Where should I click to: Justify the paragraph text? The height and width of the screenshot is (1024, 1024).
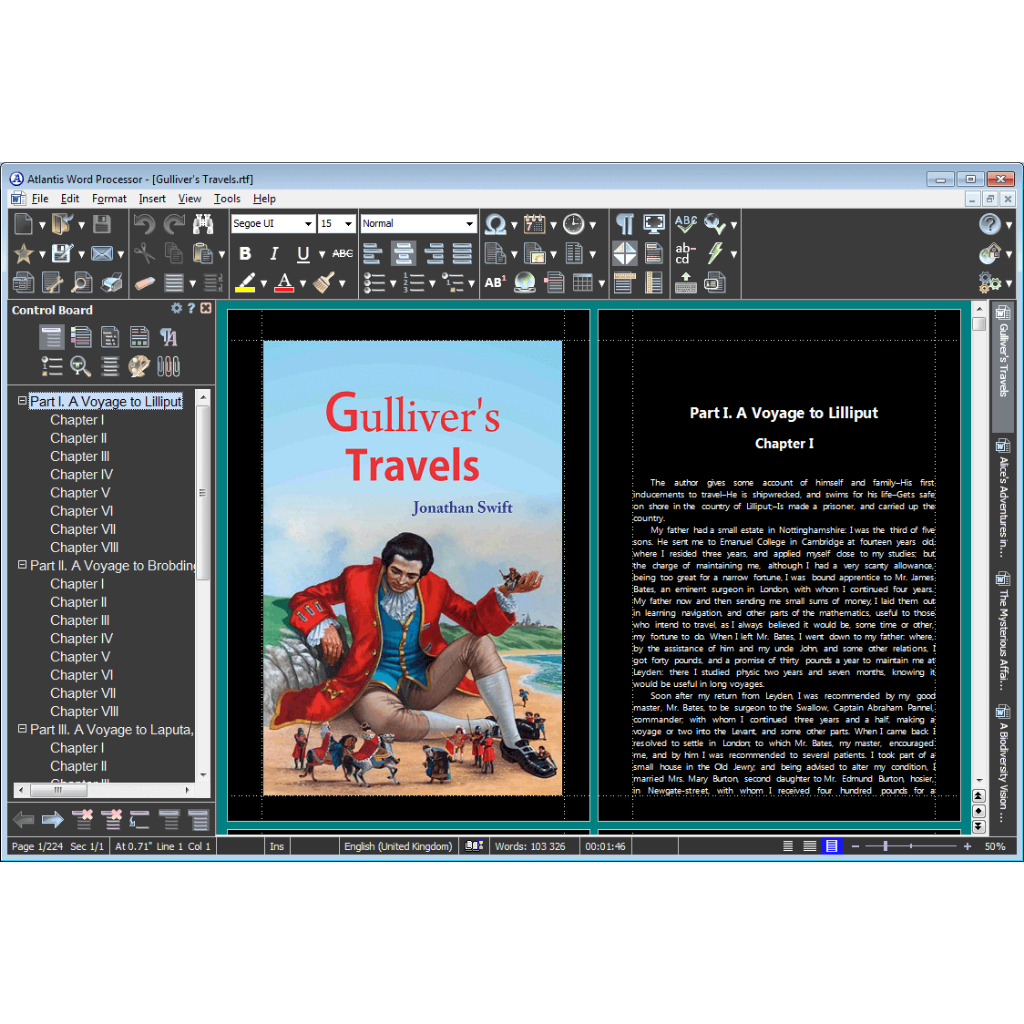(x=462, y=253)
